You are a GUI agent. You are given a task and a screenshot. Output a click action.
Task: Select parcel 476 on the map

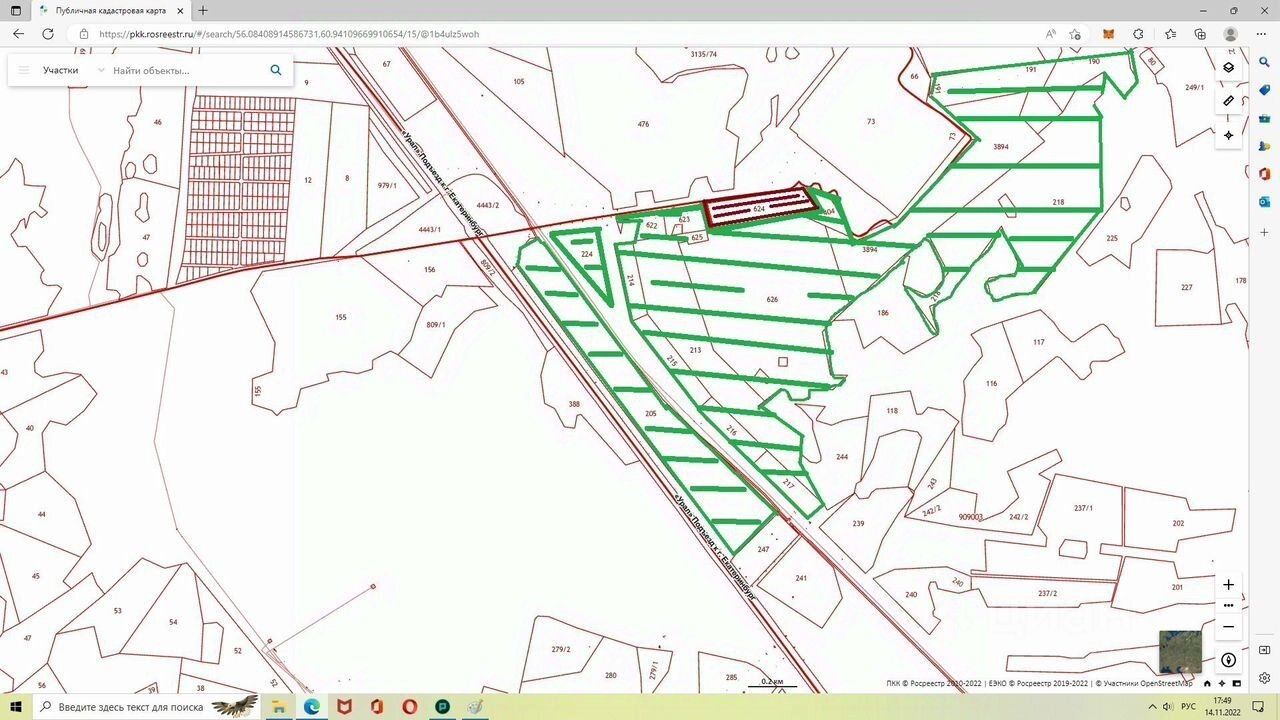click(643, 124)
